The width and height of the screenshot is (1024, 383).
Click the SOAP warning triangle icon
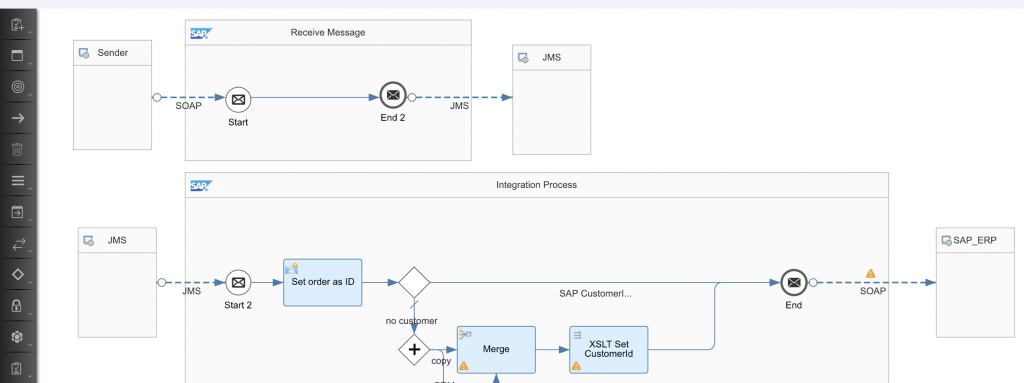pyautogui.click(x=871, y=274)
